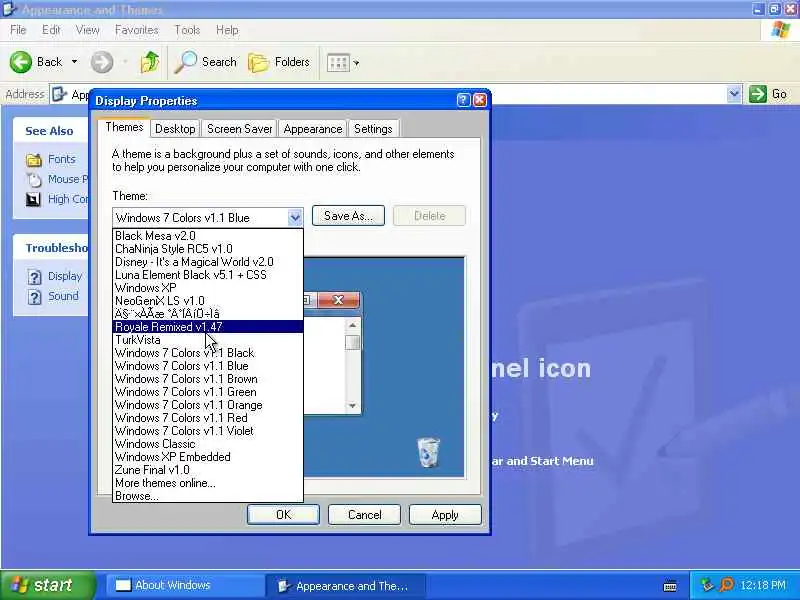Click the magnifier tray icon near clock

coord(727,585)
